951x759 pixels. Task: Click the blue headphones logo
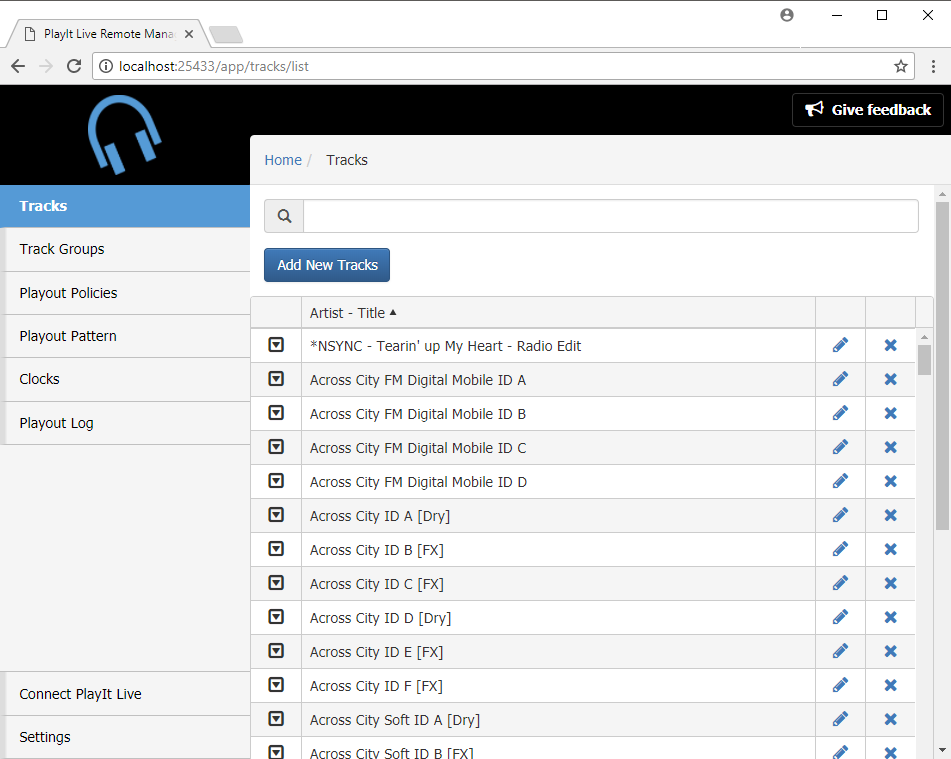125,133
